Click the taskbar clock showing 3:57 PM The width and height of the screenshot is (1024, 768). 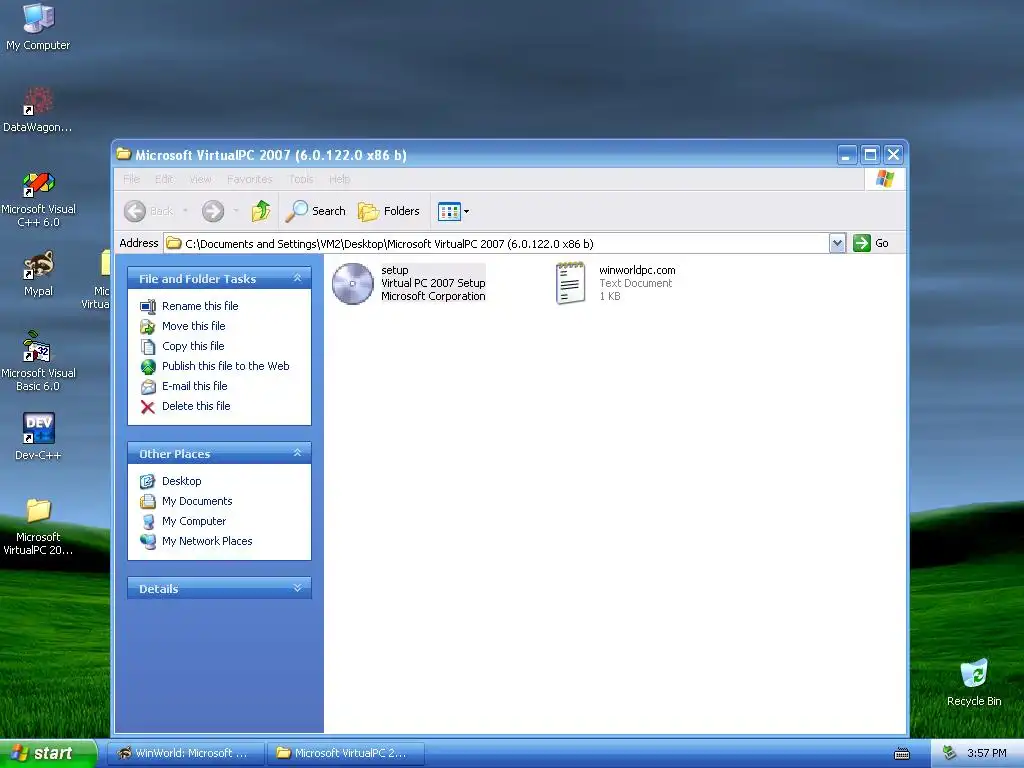coord(987,754)
